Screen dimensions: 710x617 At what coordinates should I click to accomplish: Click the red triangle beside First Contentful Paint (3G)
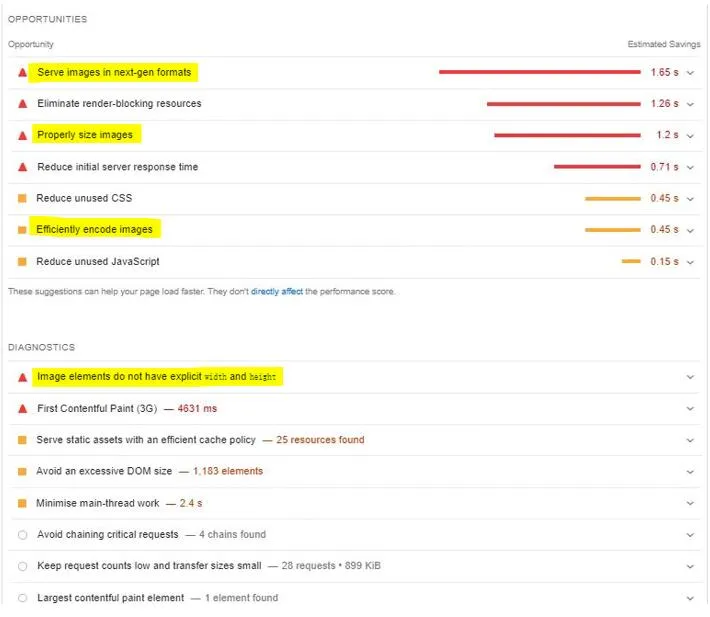22,409
